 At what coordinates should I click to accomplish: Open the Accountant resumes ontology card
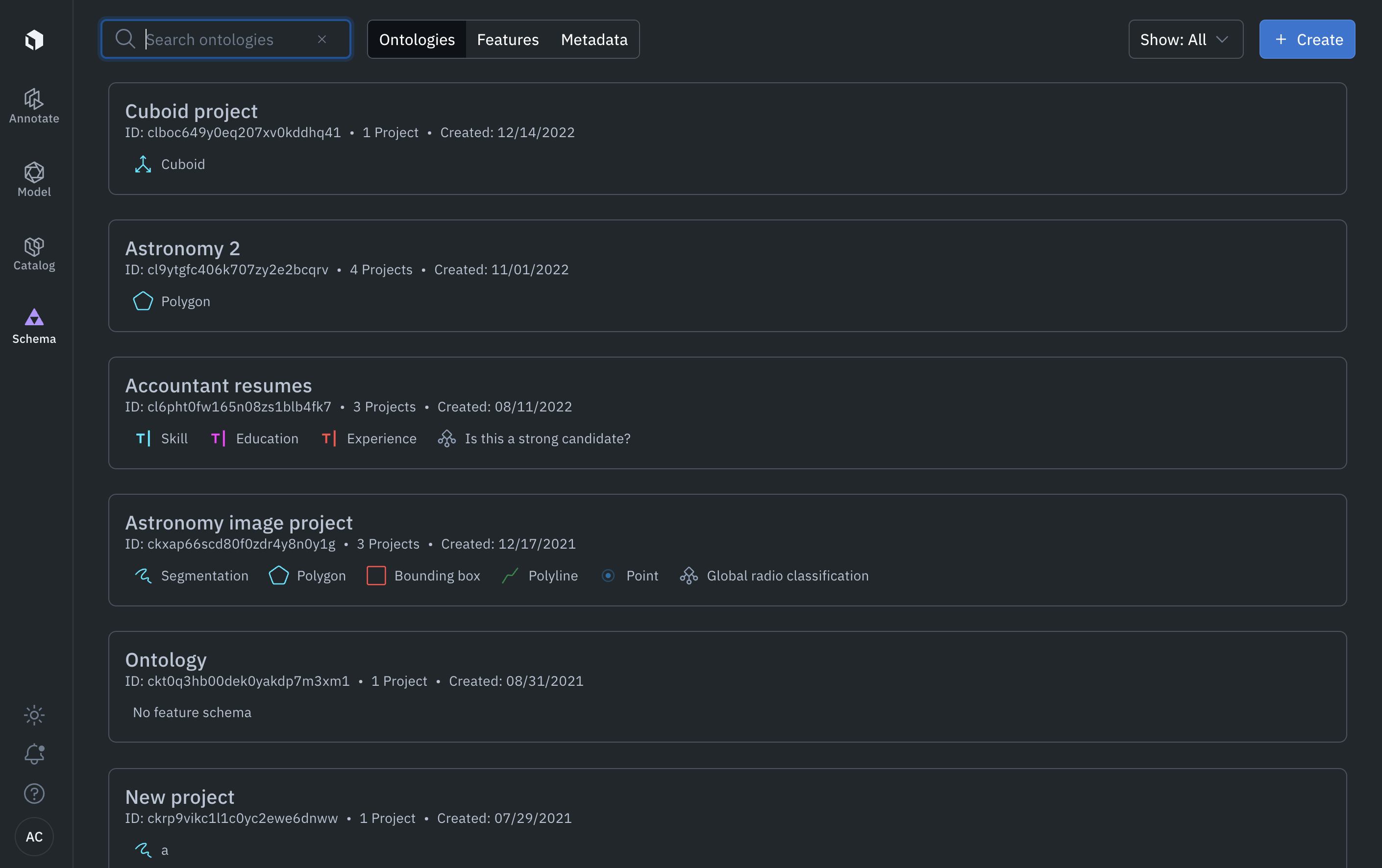pyautogui.click(x=218, y=386)
